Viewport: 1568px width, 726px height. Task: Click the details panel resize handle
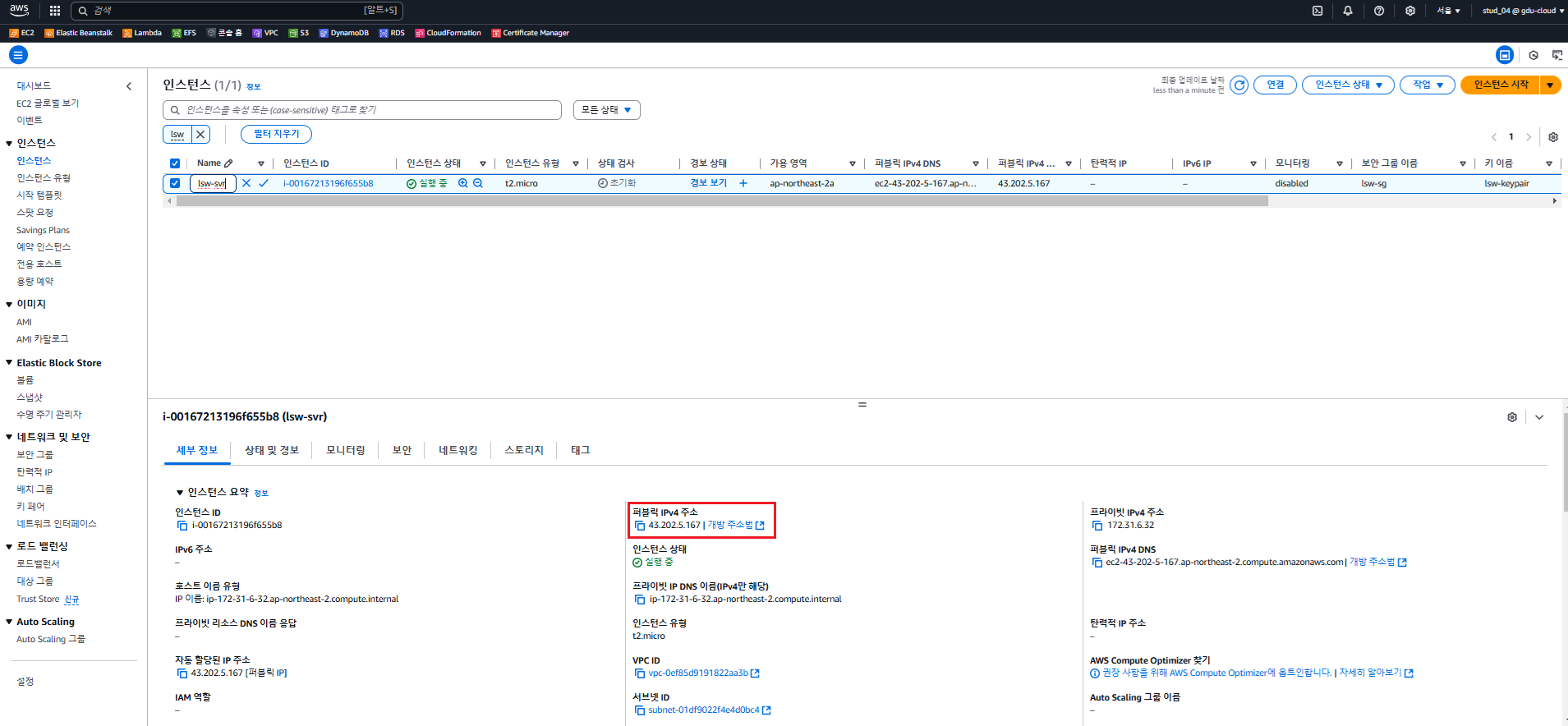(x=862, y=405)
